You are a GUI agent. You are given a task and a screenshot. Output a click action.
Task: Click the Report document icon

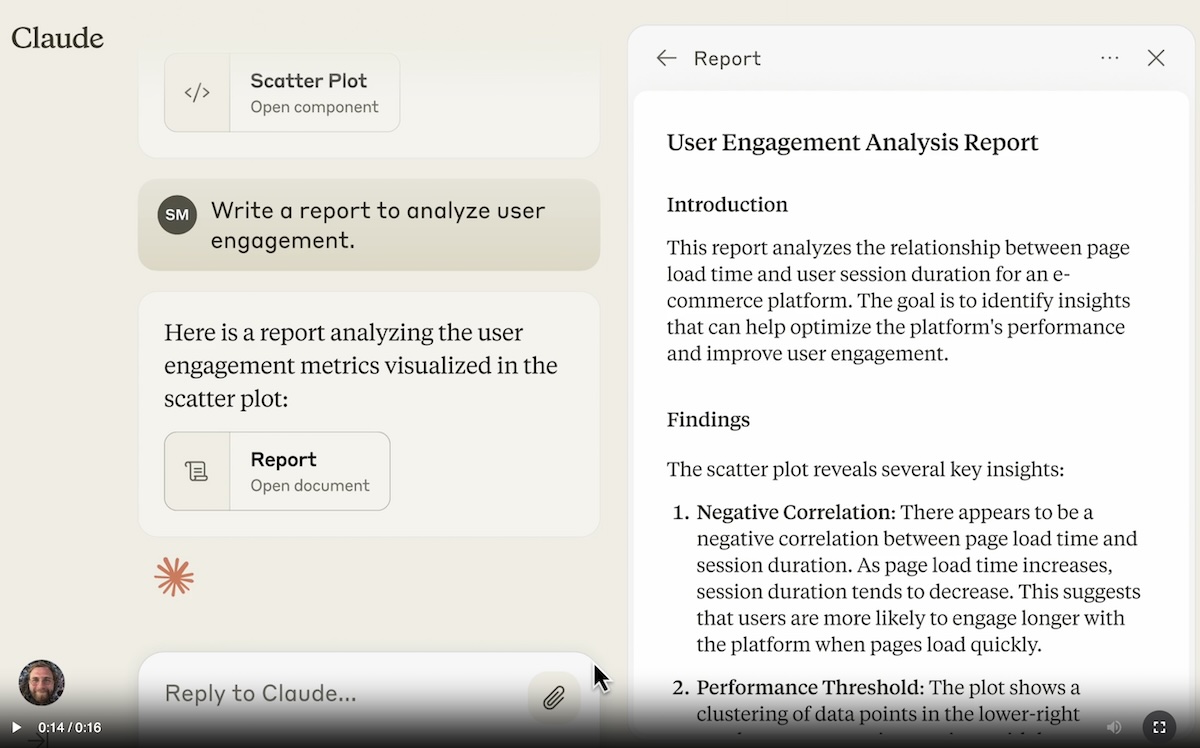click(197, 471)
